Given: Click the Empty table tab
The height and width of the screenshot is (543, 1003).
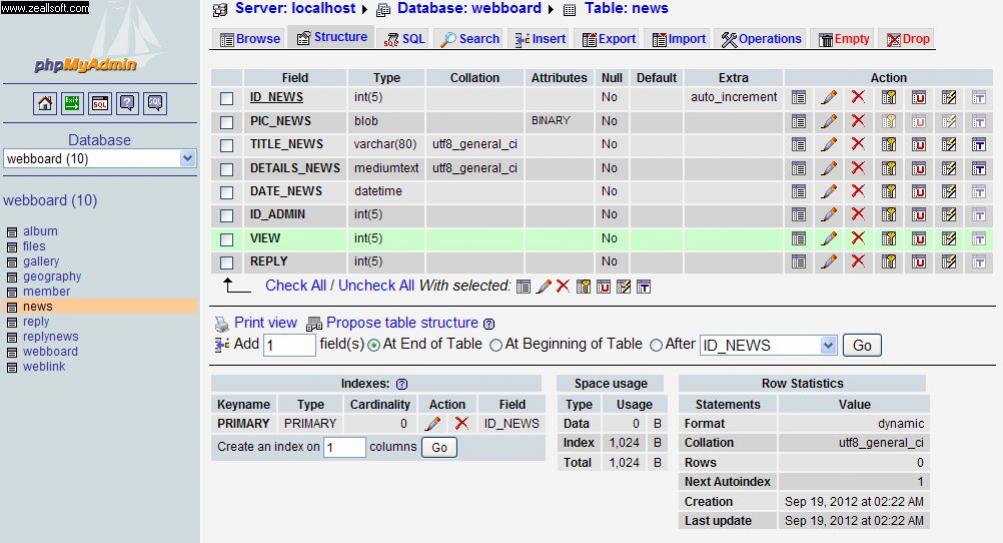Looking at the screenshot, I should pyautogui.click(x=844, y=39).
